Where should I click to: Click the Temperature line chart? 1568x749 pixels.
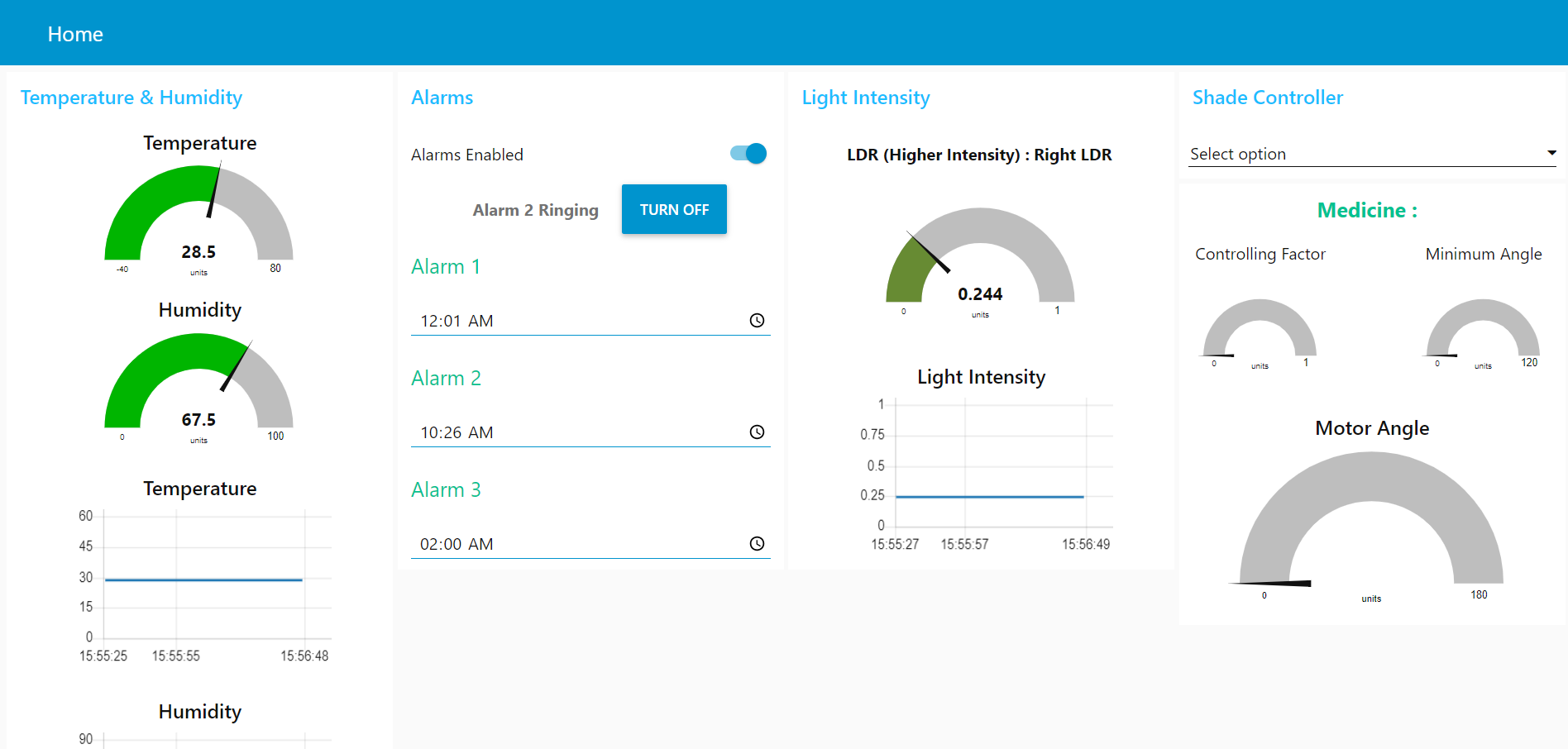[203, 585]
